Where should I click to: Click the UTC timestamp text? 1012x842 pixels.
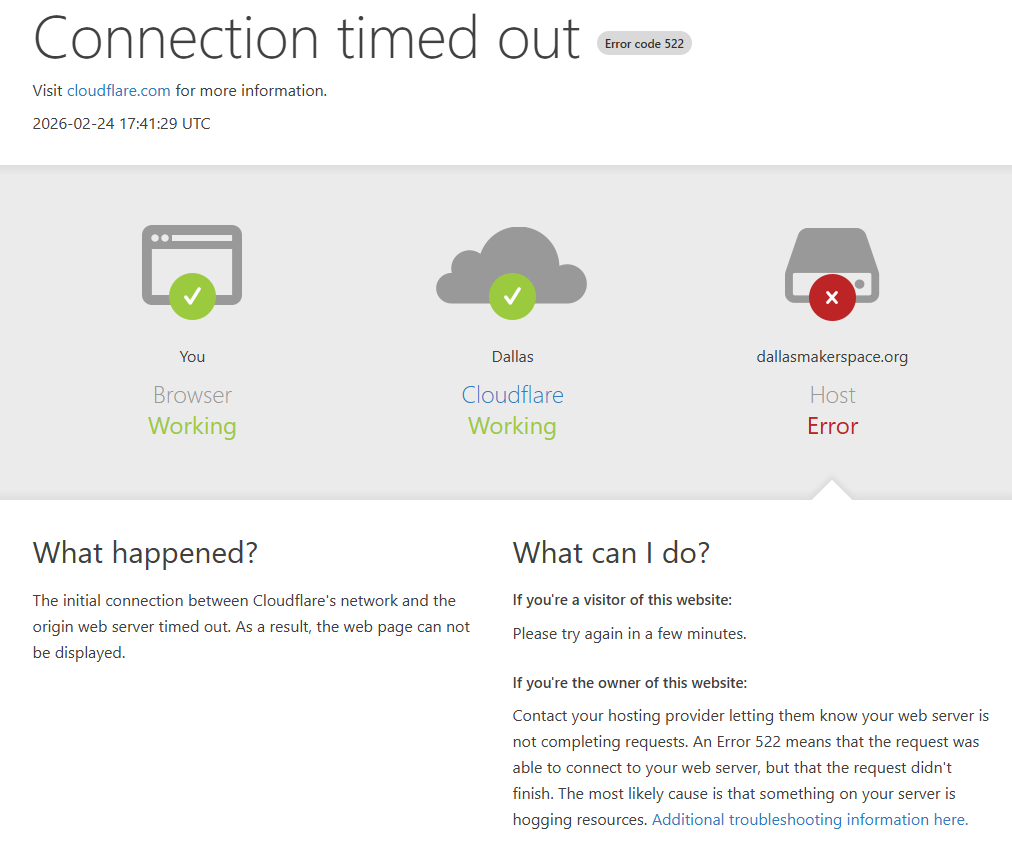pos(121,124)
